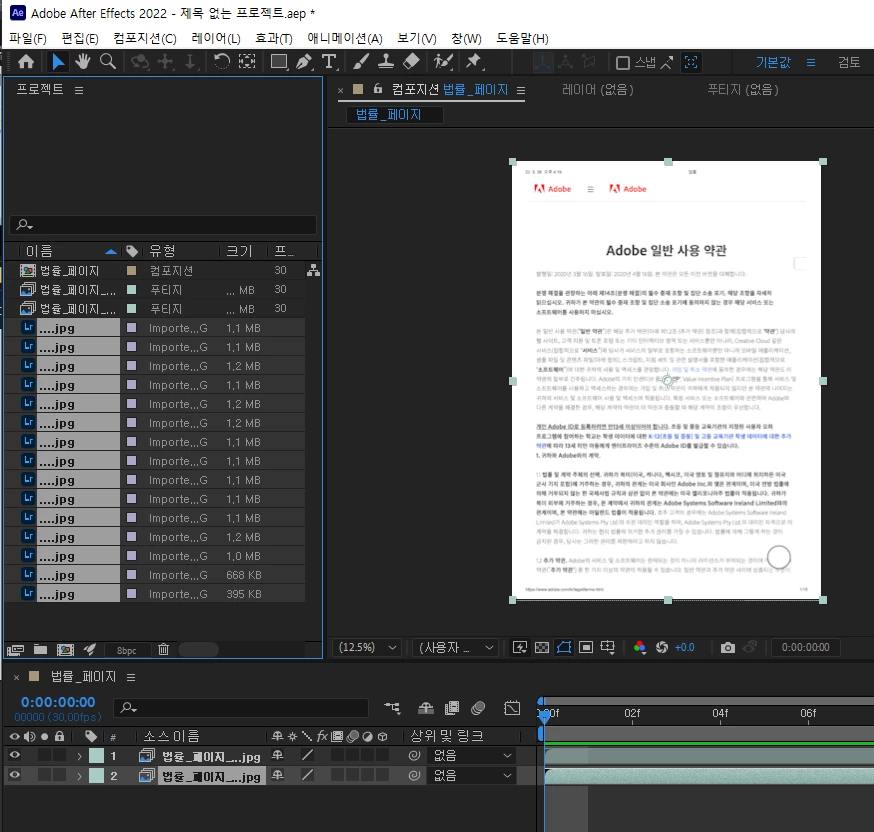Delete selected project items with trash icon
This screenshot has height=832, width=874.
163,649
